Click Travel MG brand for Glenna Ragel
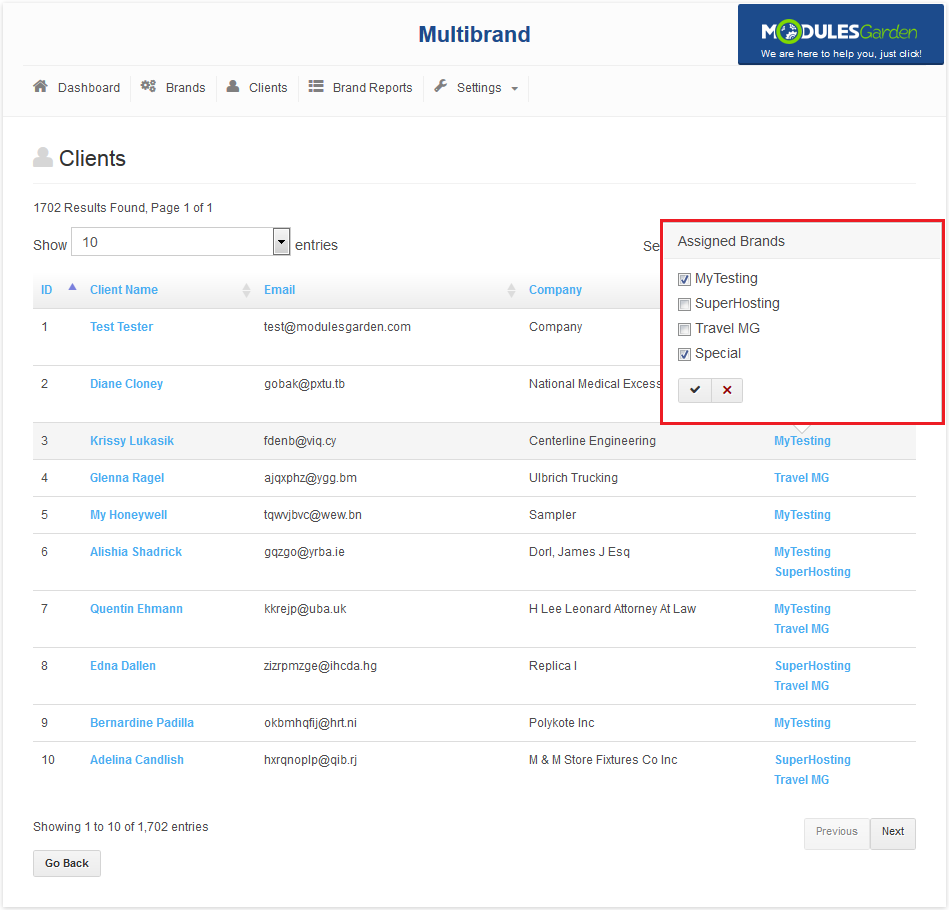Image resolution: width=950 pixels, height=910 pixels. click(x=801, y=478)
